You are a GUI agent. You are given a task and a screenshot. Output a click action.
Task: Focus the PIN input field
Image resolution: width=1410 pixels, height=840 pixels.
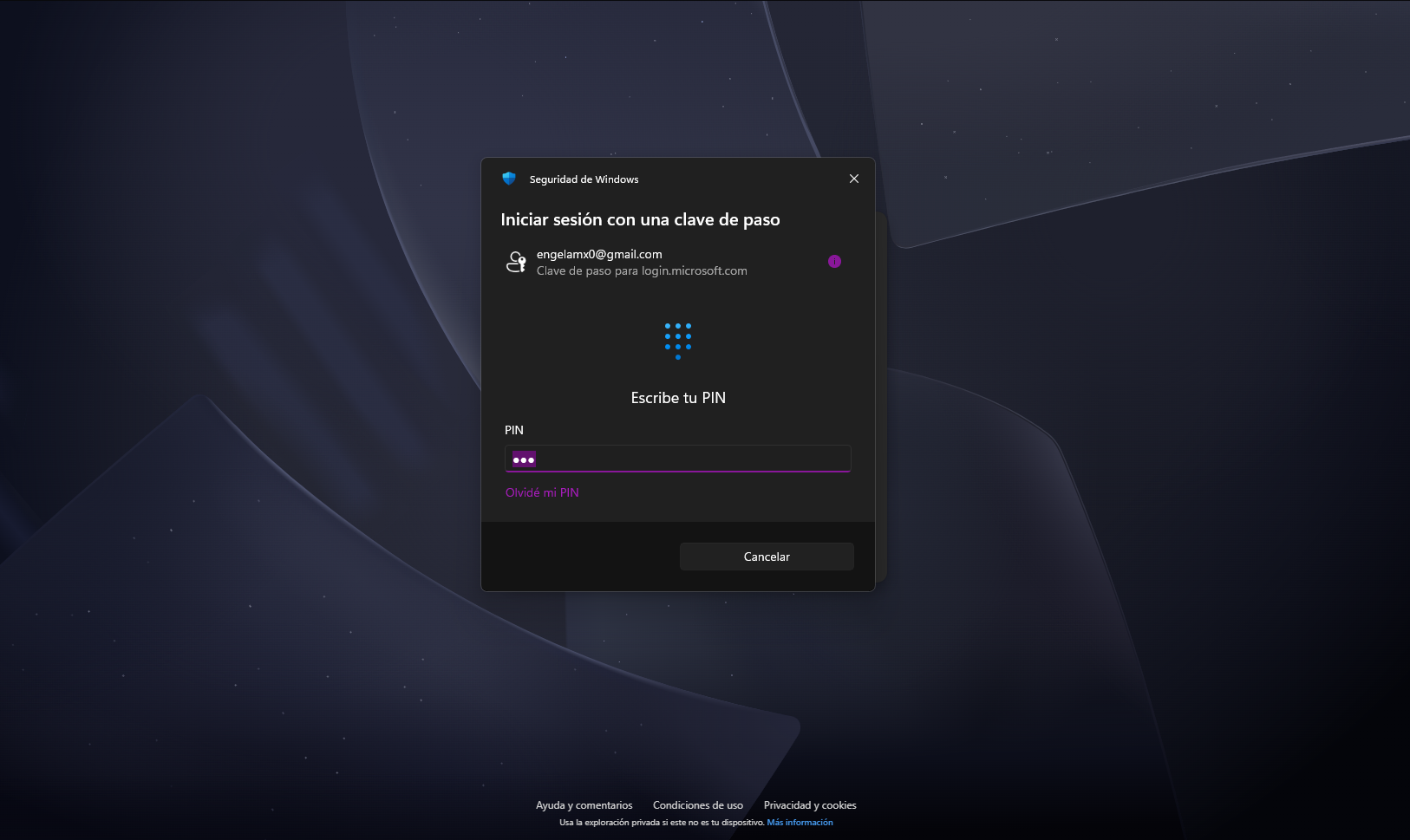tap(678, 459)
